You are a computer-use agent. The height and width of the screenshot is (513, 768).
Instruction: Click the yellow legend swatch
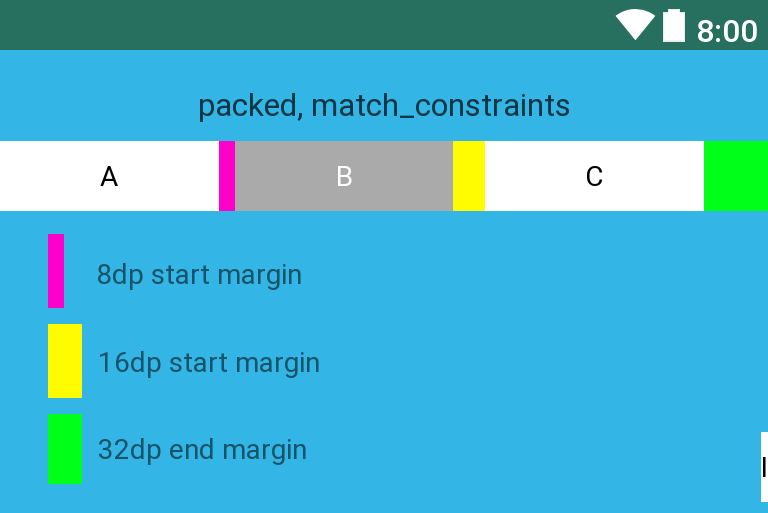(x=65, y=361)
